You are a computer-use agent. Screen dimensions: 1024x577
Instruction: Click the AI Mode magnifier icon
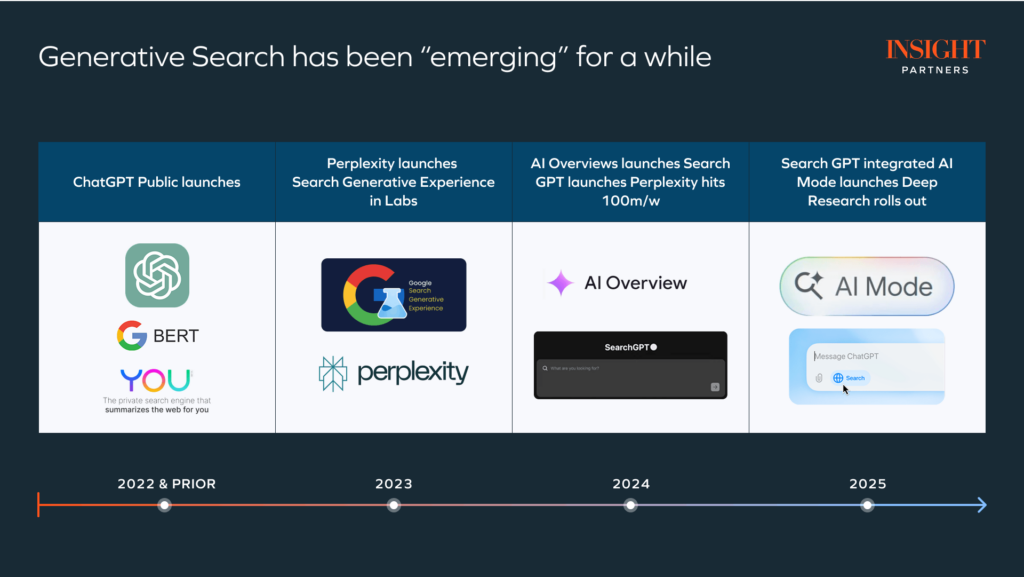(808, 287)
